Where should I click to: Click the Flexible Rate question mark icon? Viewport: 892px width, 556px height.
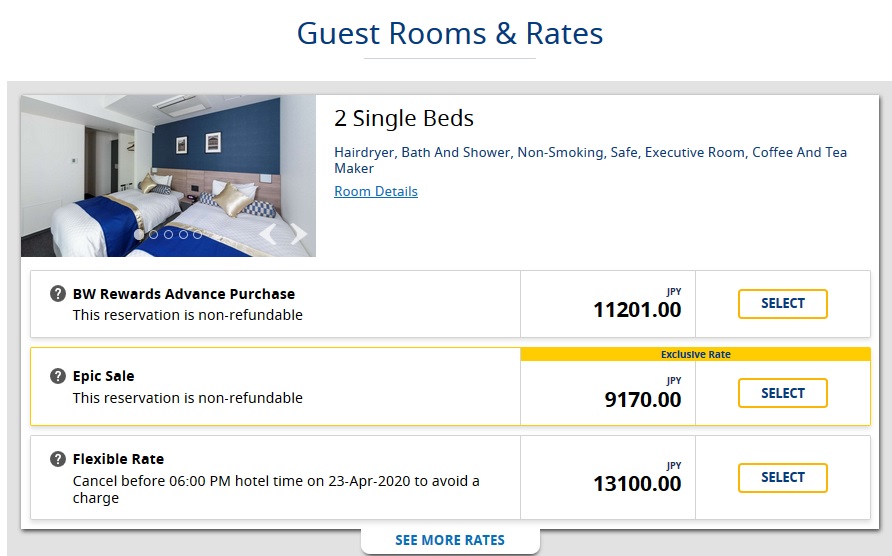pyautogui.click(x=58, y=459)
